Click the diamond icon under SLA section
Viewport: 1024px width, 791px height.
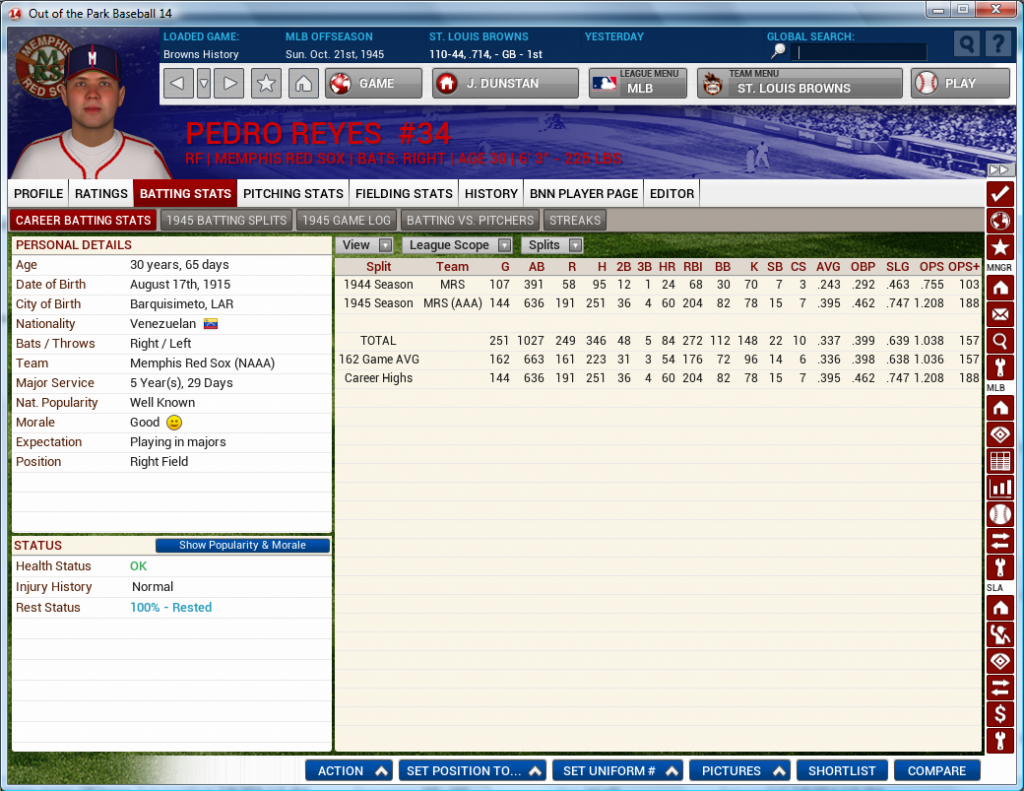pos(999,661)
